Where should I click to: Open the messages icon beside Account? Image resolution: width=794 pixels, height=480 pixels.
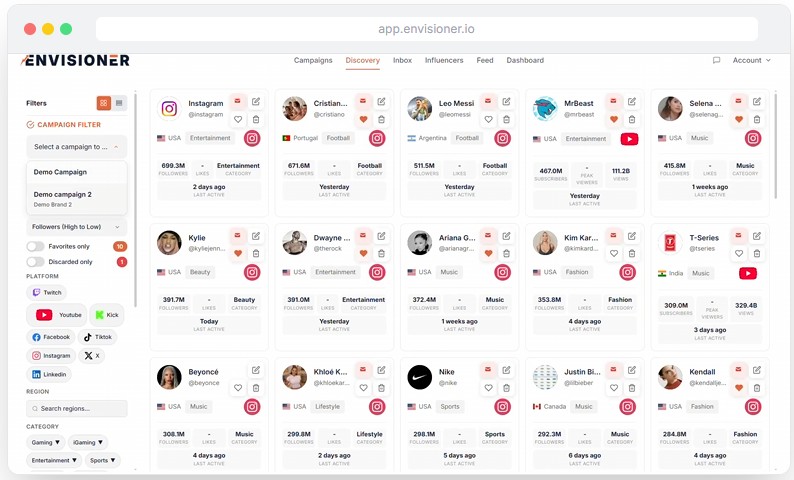716,60
